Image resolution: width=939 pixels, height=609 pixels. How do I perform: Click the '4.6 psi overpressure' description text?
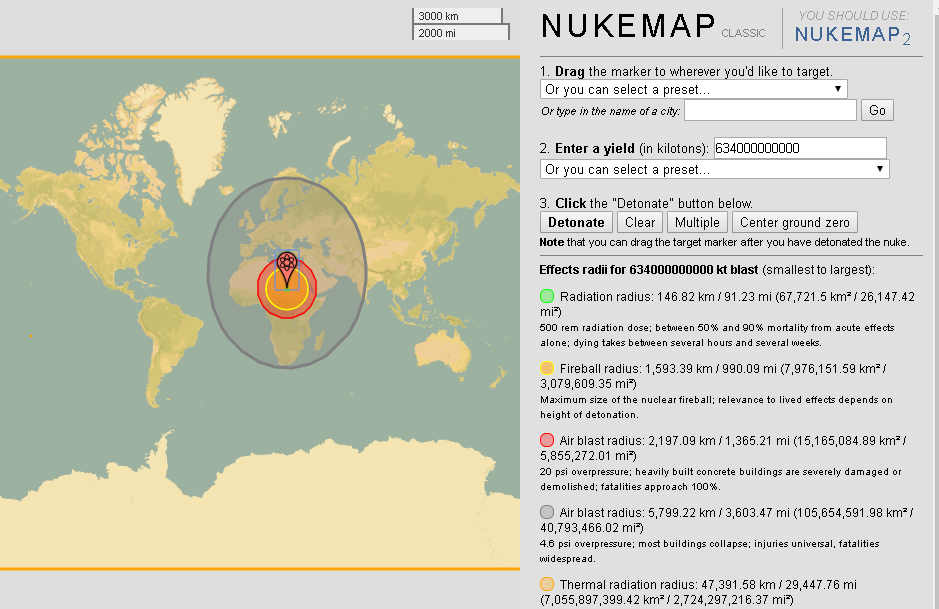point(710,551)
